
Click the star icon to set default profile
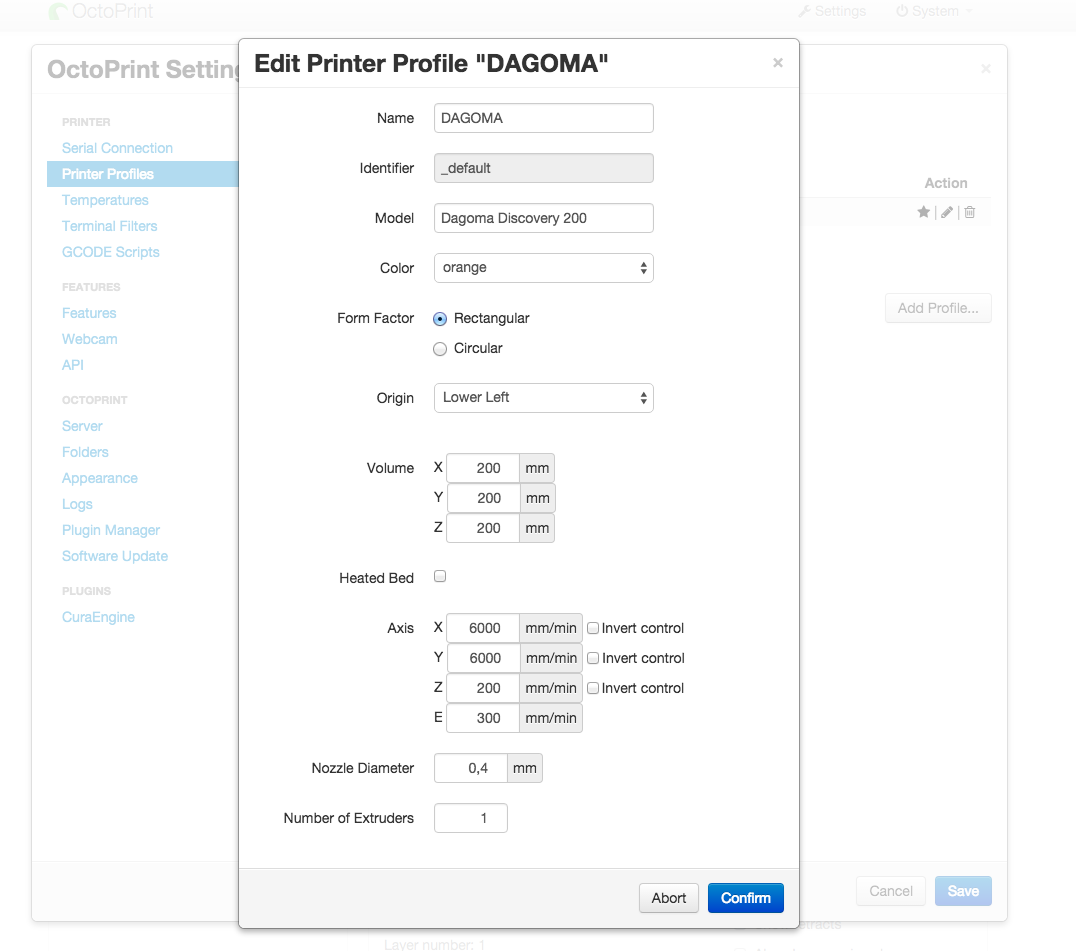924,212
